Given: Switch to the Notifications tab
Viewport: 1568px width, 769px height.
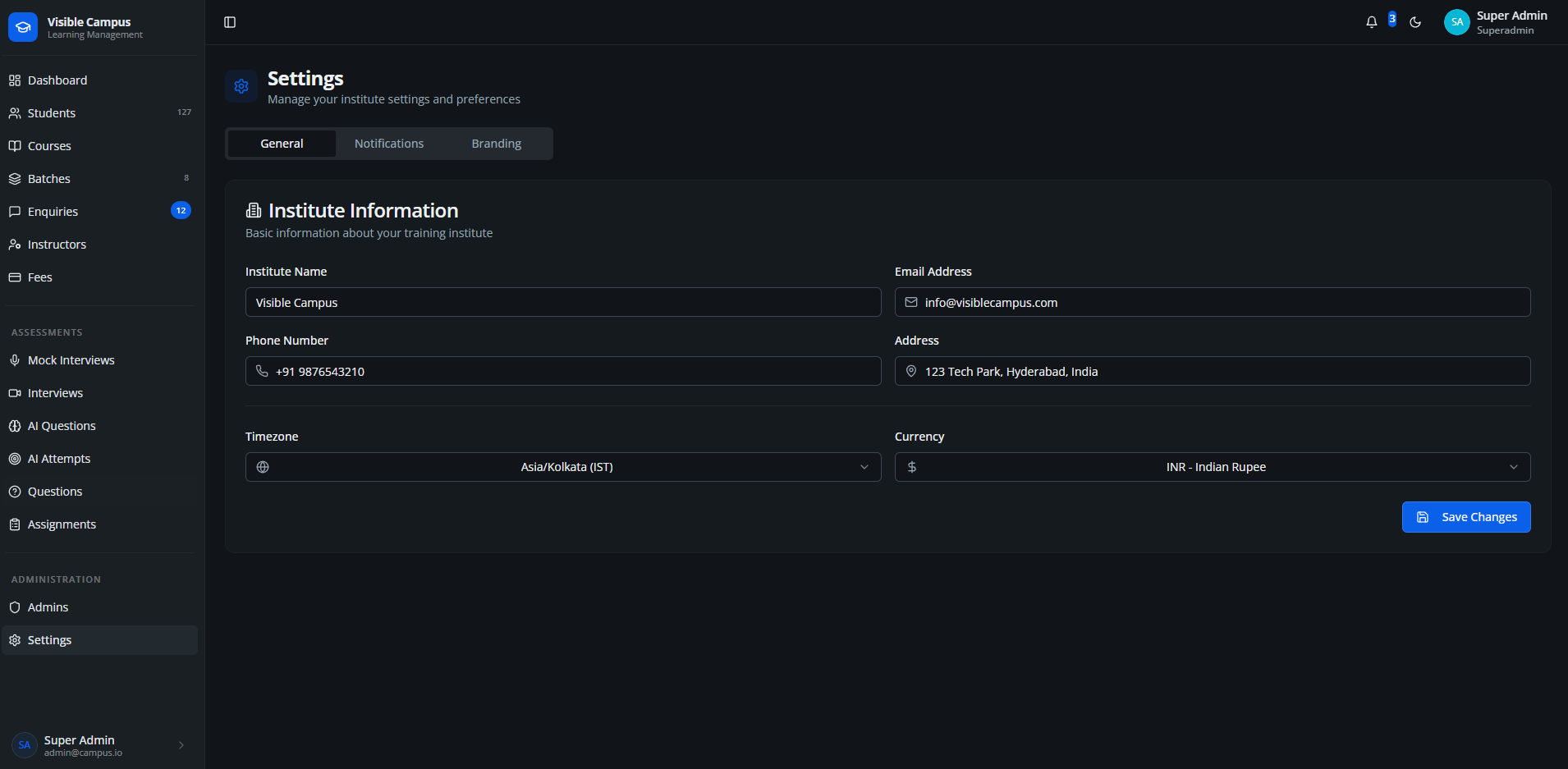Looking at the screenshot, I should (x=388, y=143).
